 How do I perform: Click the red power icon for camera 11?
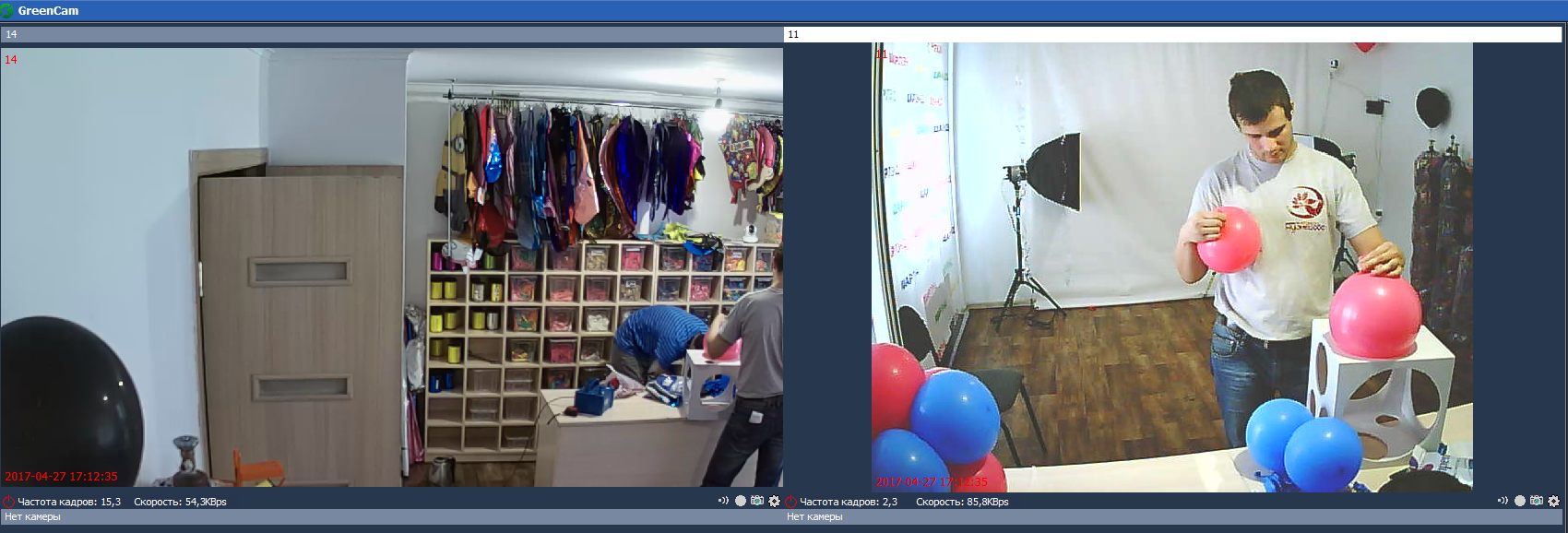click(790, 502)
